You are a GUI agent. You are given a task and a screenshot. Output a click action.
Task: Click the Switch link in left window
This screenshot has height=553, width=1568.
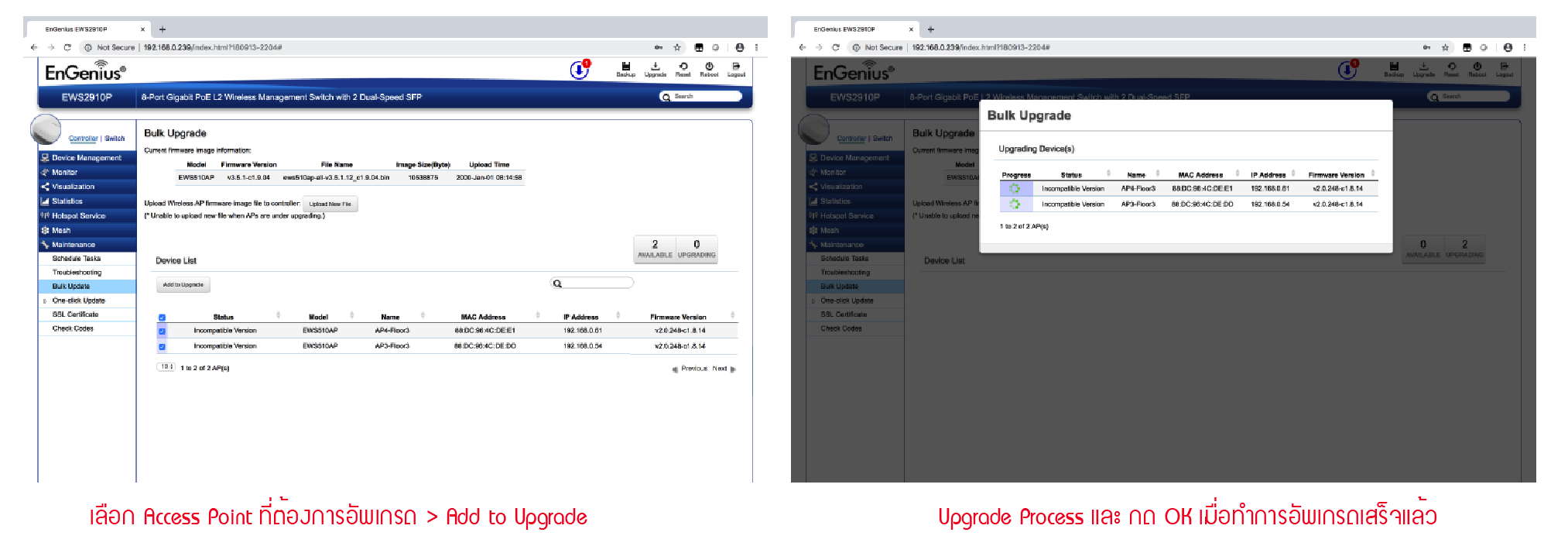(x=115, y=139)
